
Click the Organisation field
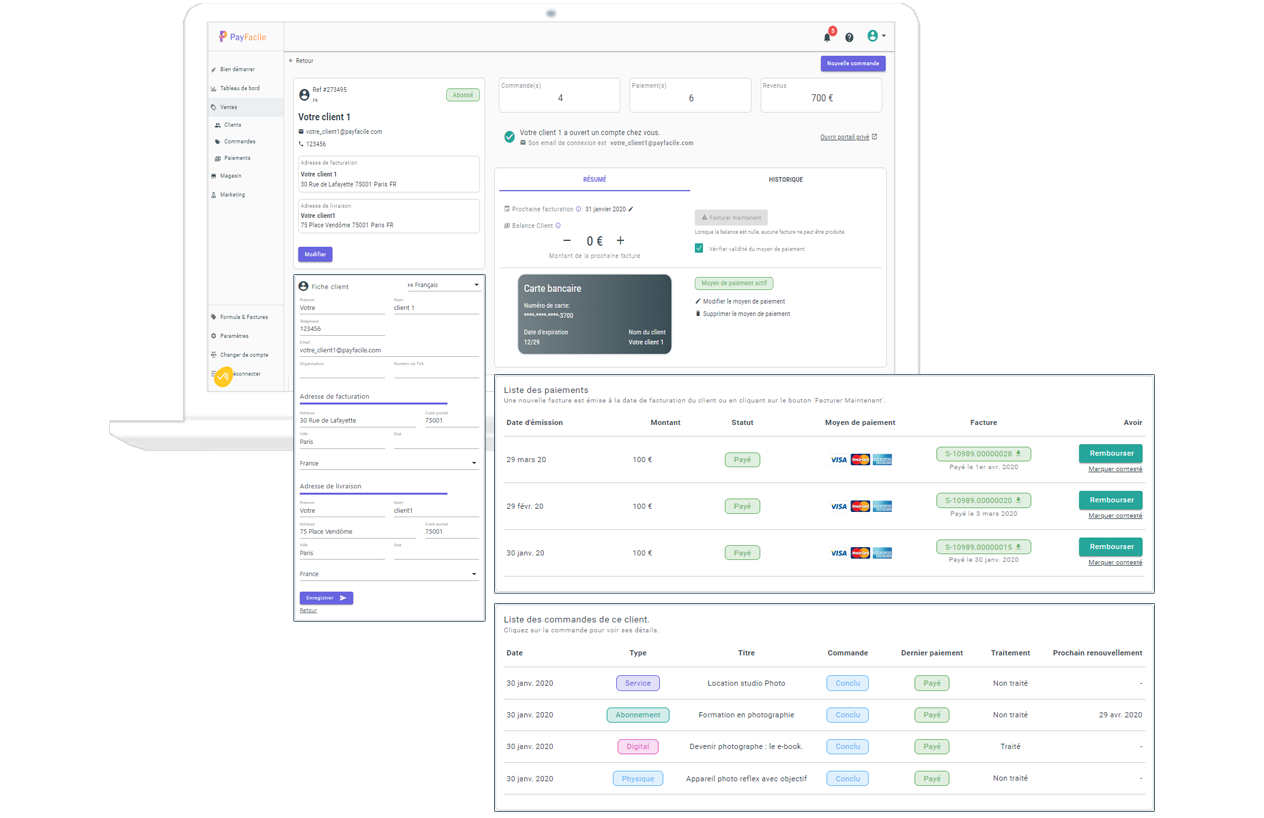[x=342, y=371]
